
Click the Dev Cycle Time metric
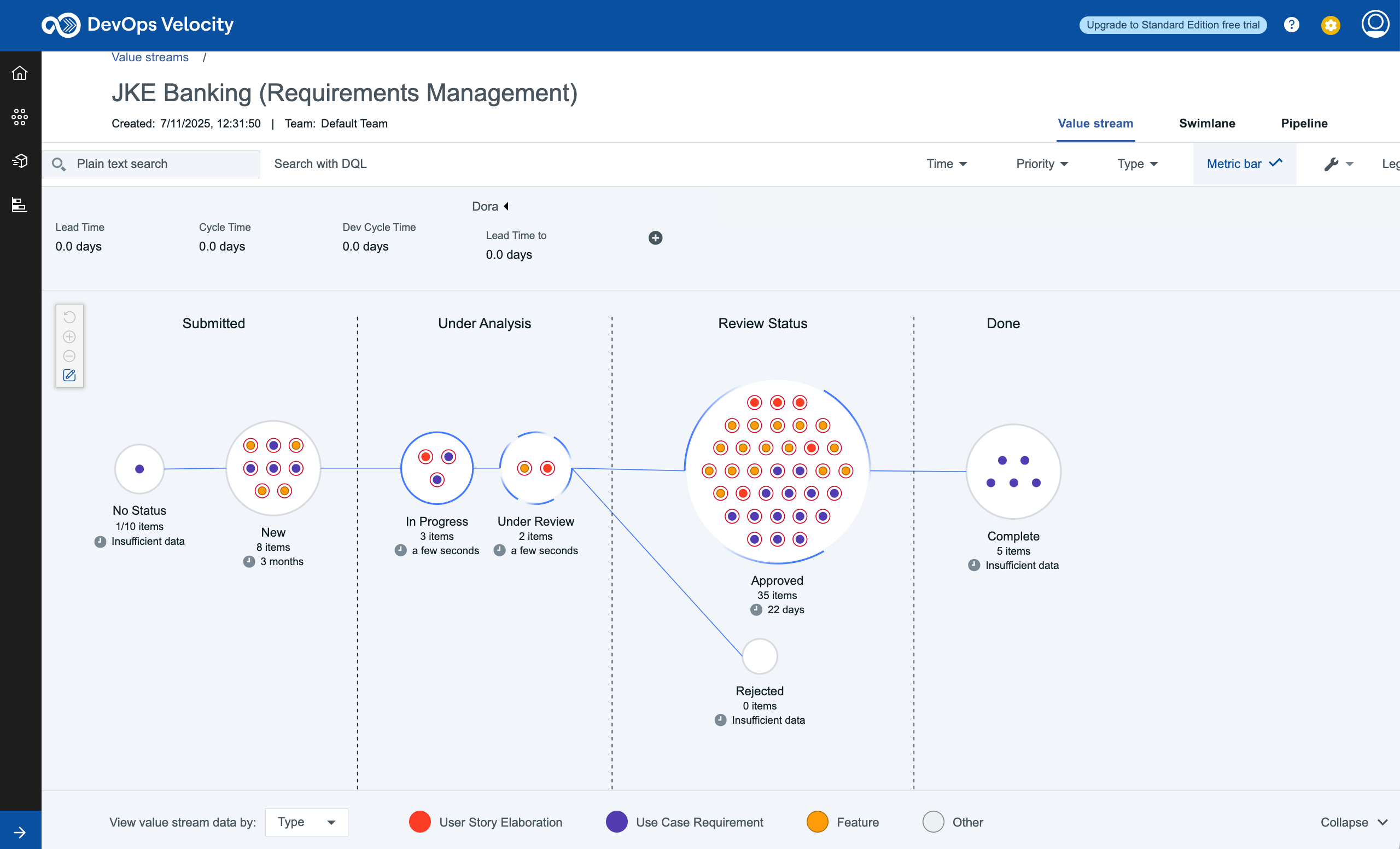[x=378, y=236]
